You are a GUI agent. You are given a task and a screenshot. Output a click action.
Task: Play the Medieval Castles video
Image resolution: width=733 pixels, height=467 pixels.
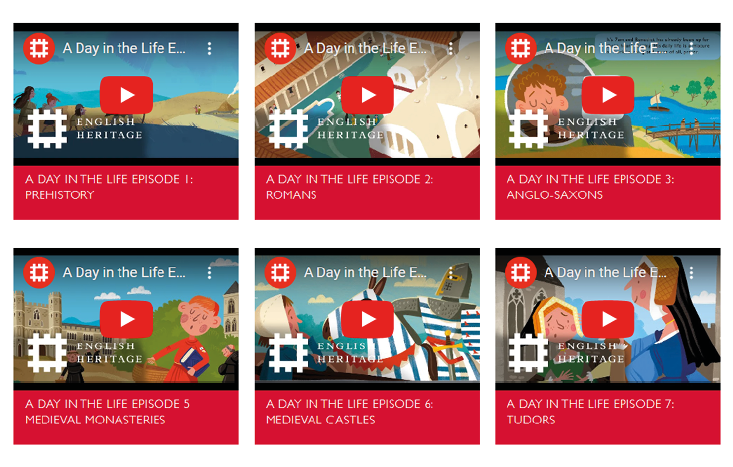[367, 319]
